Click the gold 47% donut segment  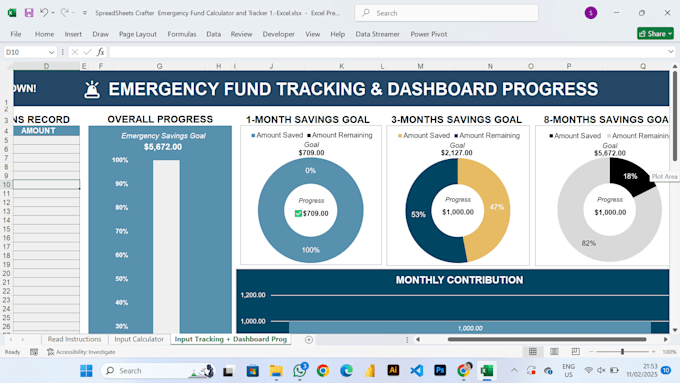coord(497,207)
